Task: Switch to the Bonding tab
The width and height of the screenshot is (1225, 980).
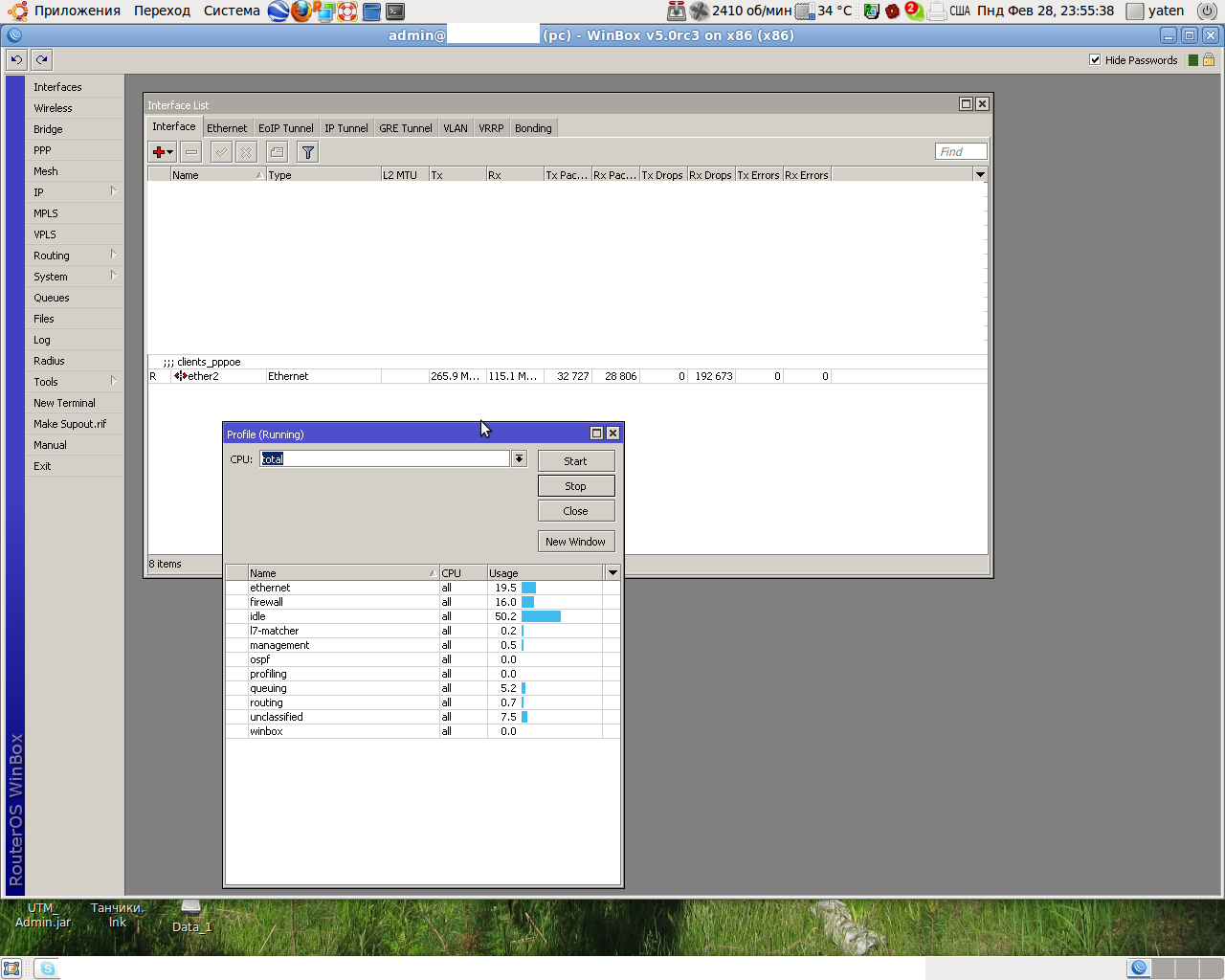Action: (533, 128)
